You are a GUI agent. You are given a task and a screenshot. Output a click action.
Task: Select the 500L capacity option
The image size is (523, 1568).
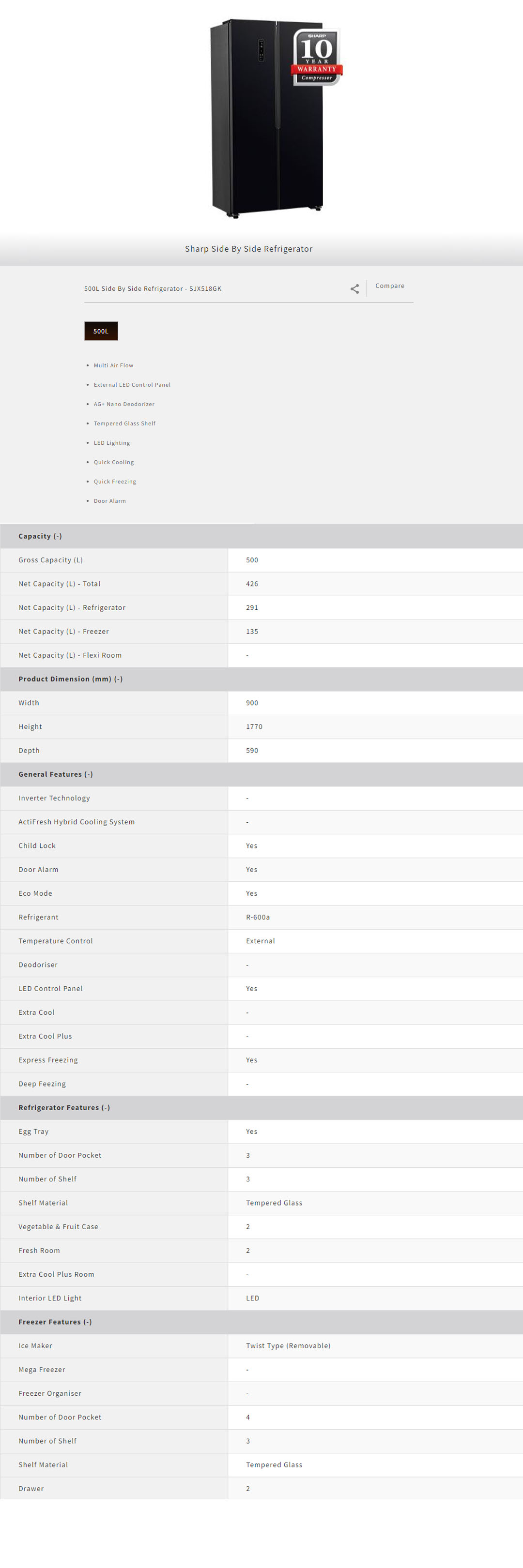tap(101, 331)
